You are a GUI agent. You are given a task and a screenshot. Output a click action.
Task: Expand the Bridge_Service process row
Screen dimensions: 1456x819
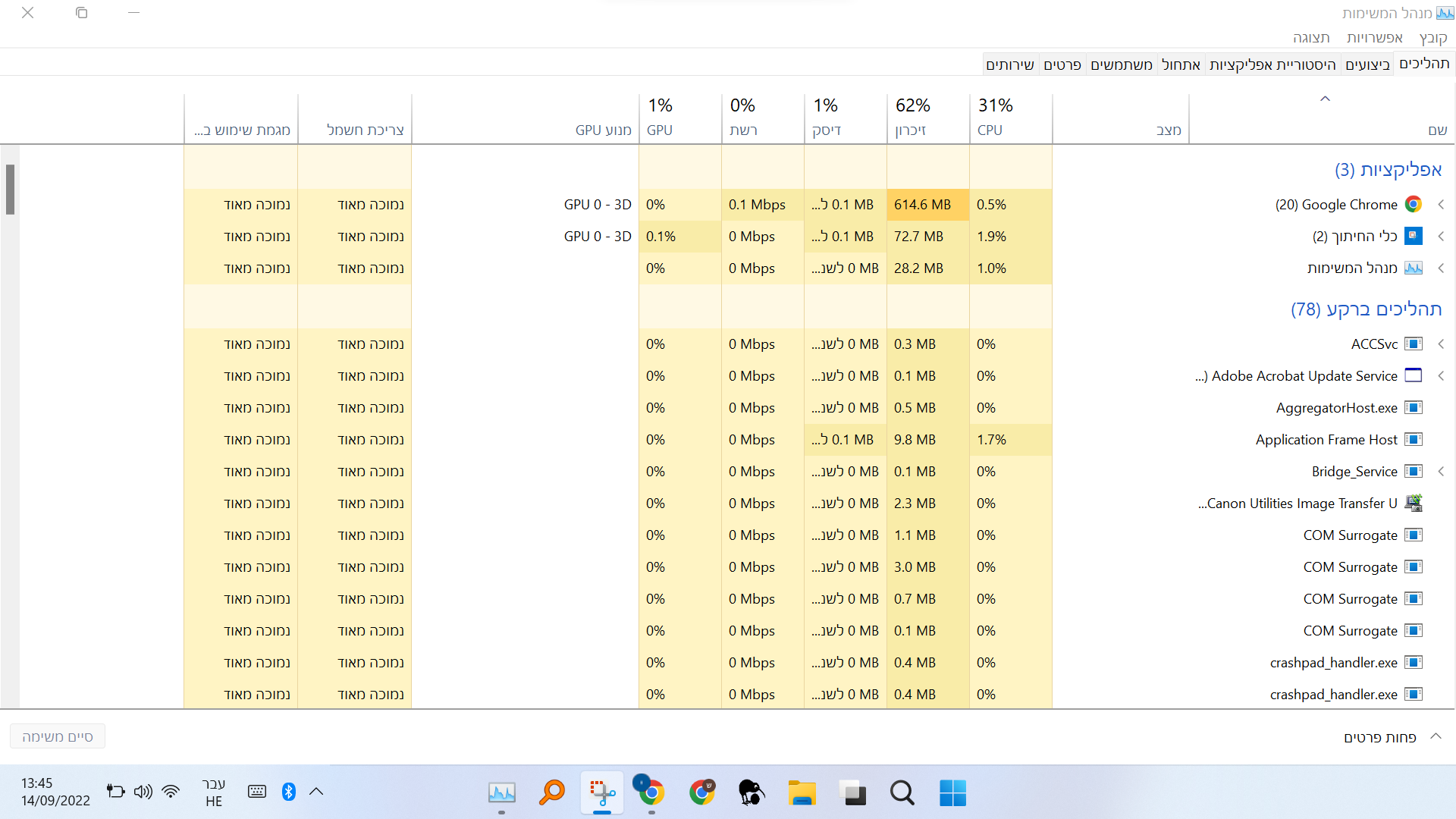(x=1441, y=472)
